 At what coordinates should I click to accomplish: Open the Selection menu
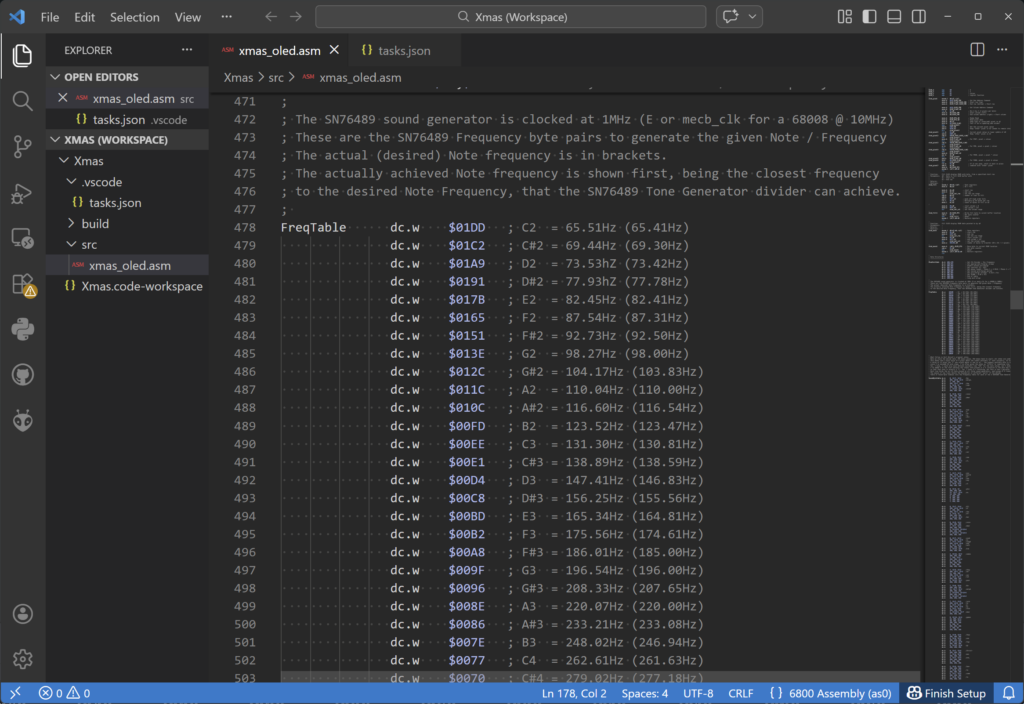pos(134,17)
